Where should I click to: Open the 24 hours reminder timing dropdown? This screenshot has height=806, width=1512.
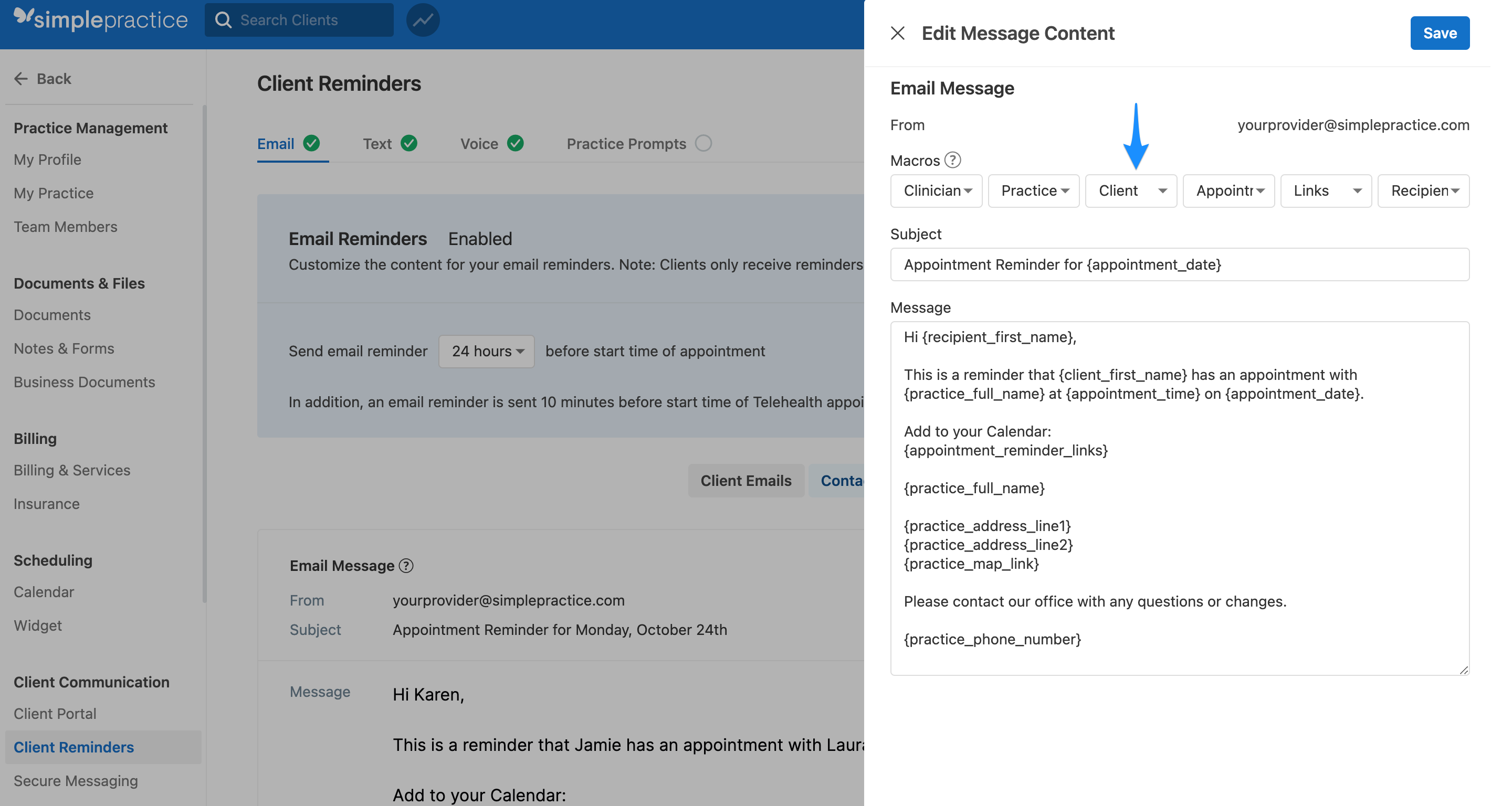[x=486, y=351]
